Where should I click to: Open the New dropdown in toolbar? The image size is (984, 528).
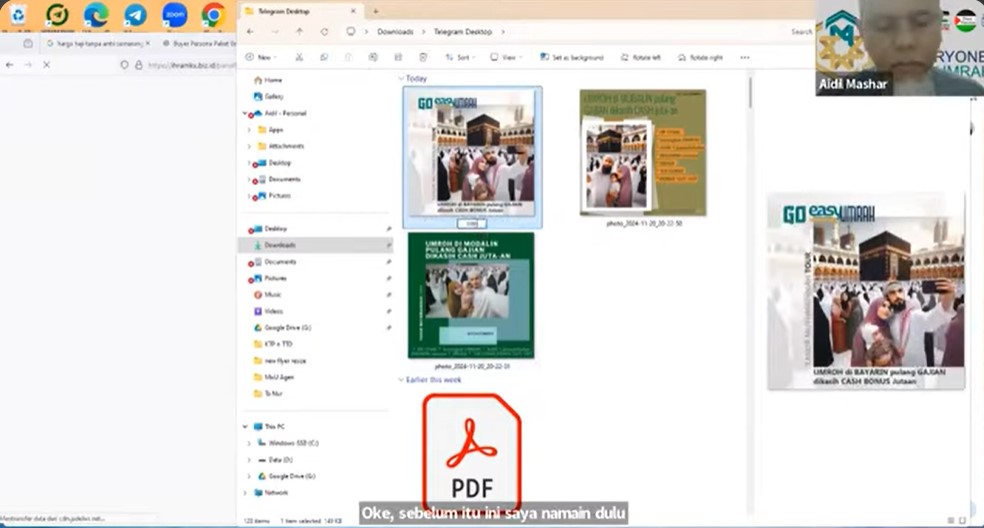tap(263, 57)
